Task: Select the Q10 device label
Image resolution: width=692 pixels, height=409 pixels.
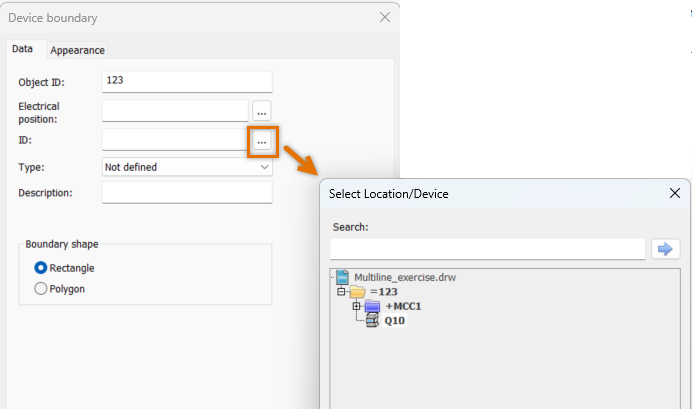Action: (x=395, y=321)
